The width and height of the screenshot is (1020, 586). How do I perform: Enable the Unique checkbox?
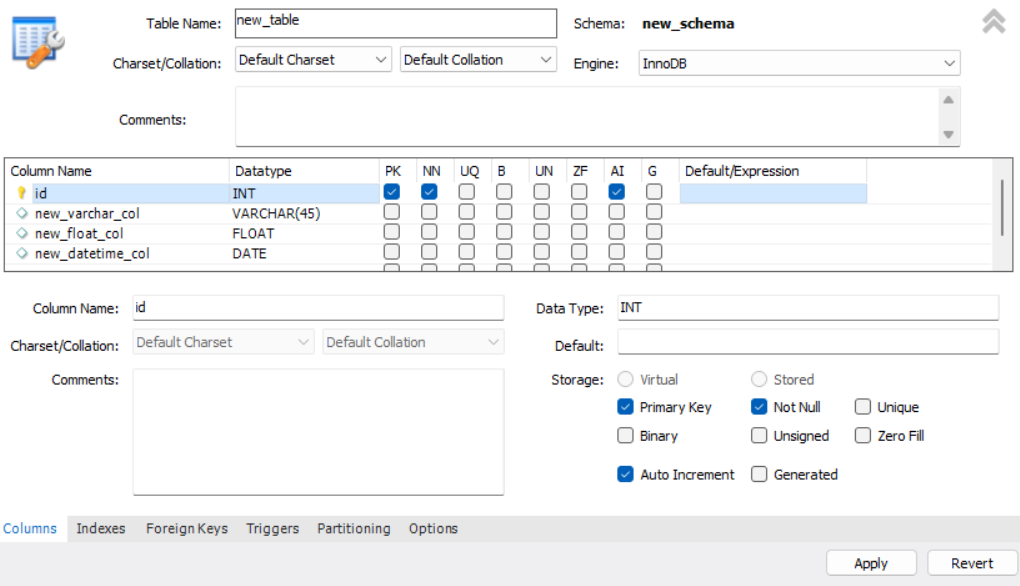pyautogui.click(x=863, y=407)
